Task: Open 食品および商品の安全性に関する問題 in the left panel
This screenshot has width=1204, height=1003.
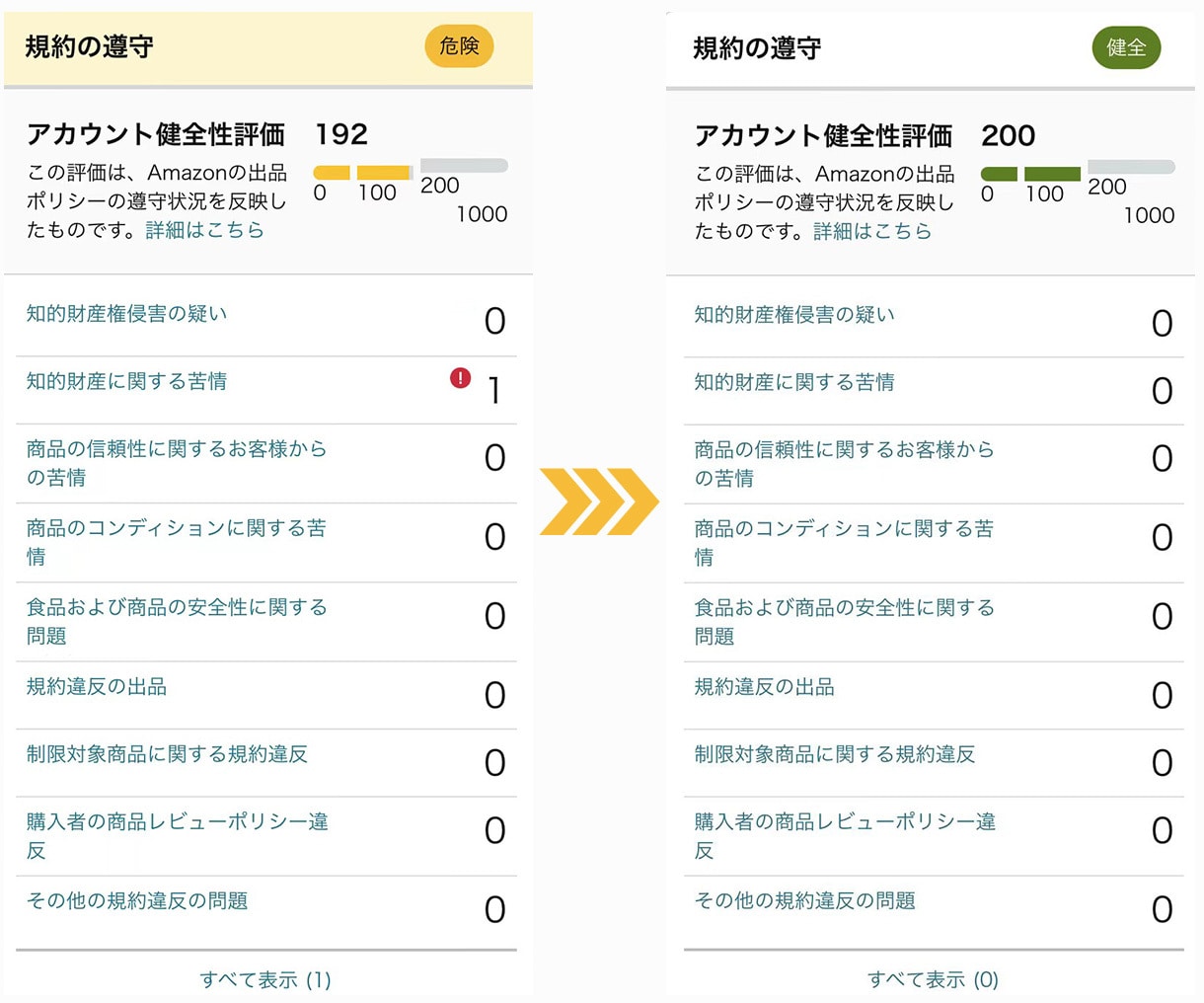Action: (177, 621)
